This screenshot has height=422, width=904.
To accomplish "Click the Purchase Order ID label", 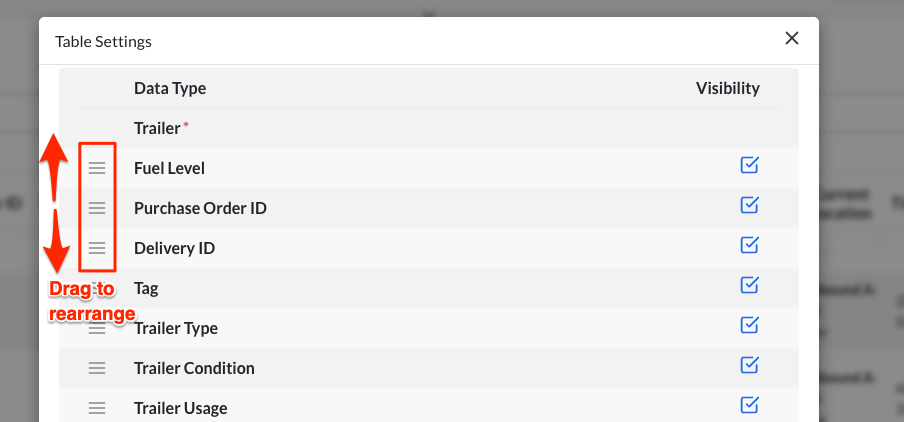I will (200, 208).
